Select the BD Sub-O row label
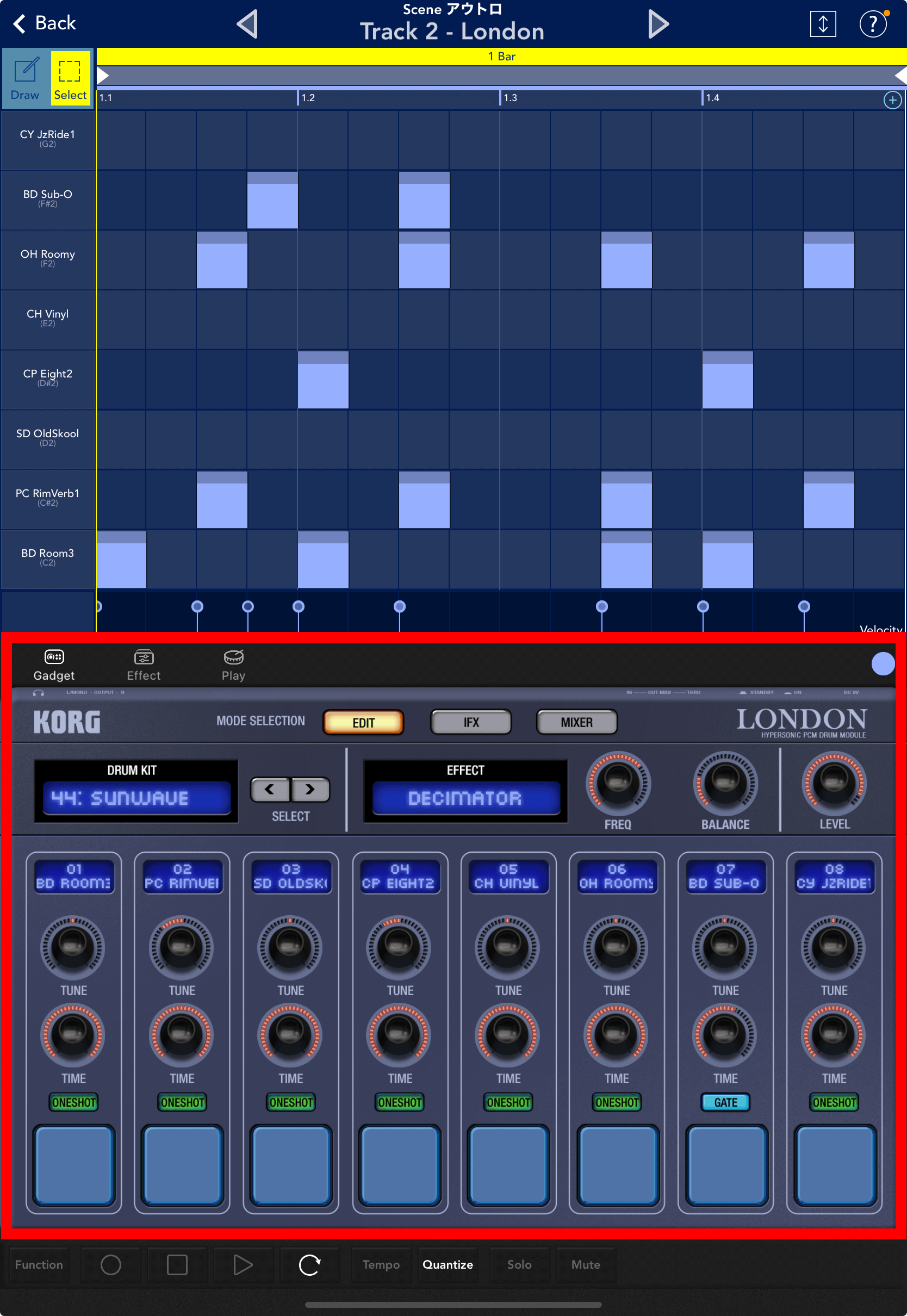907x1316 pixels. [x=48, y=200]
